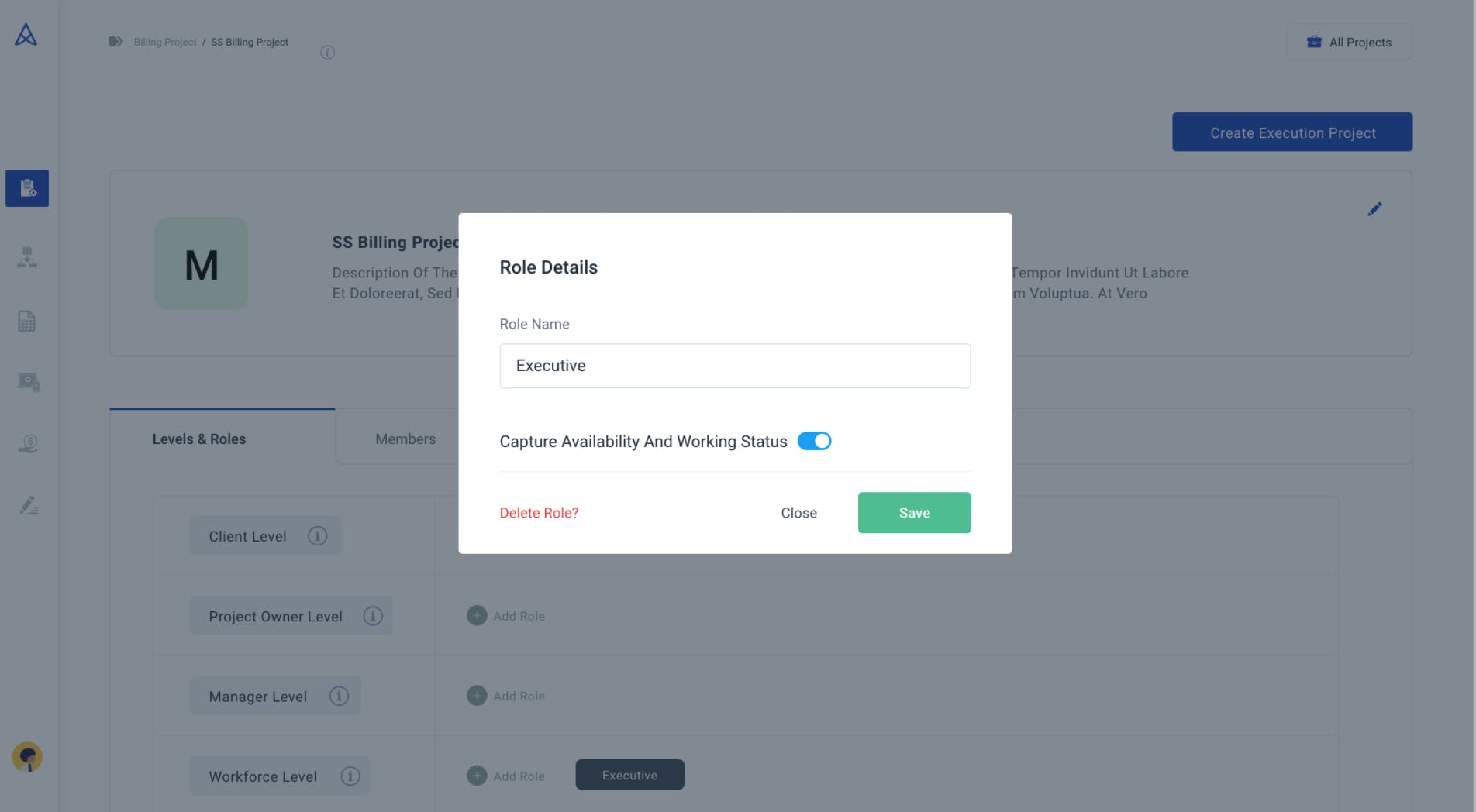Open the billing project sidebar icon

point(27,188)
